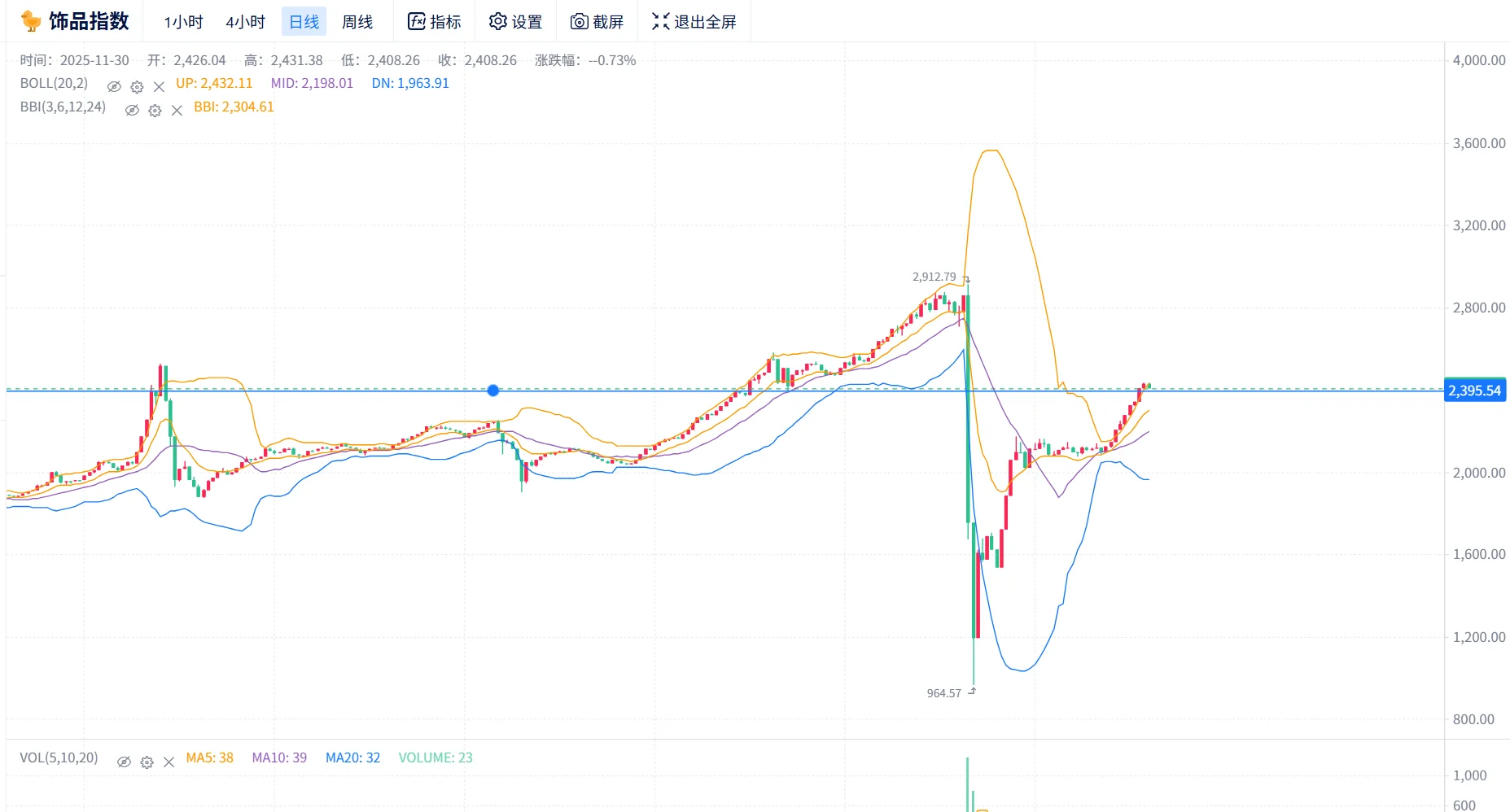Click the 1,000 volume axis label
Image resolution: width=1510 pixels, height=812 pixels.
click(x=1470, y=775)
